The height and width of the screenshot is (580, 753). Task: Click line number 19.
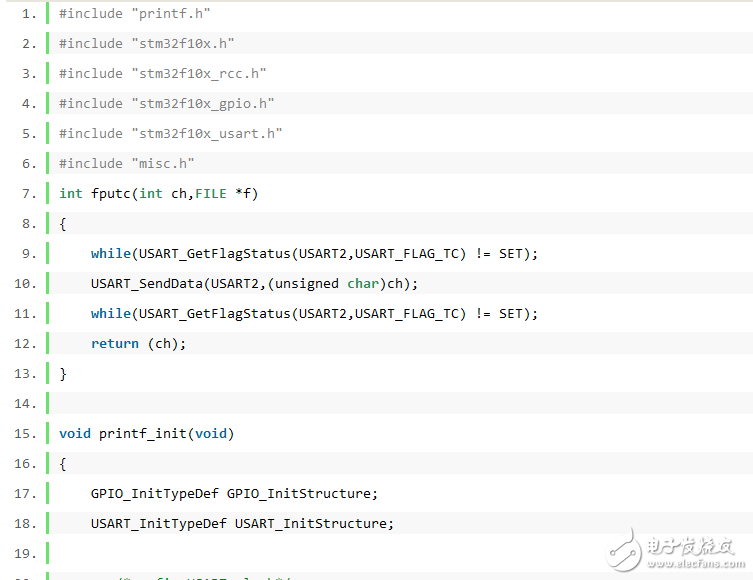[25, 554]
